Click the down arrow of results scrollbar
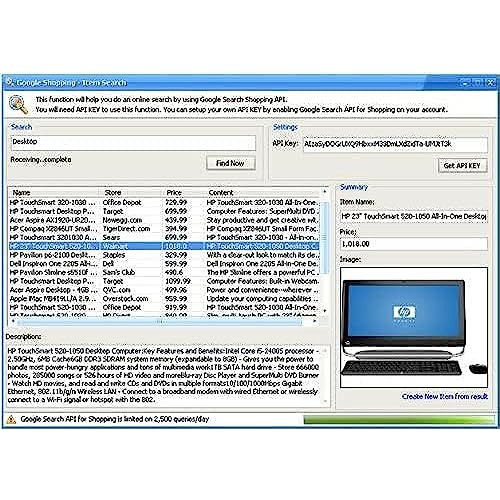500x500 pixels. pos(325,311)
